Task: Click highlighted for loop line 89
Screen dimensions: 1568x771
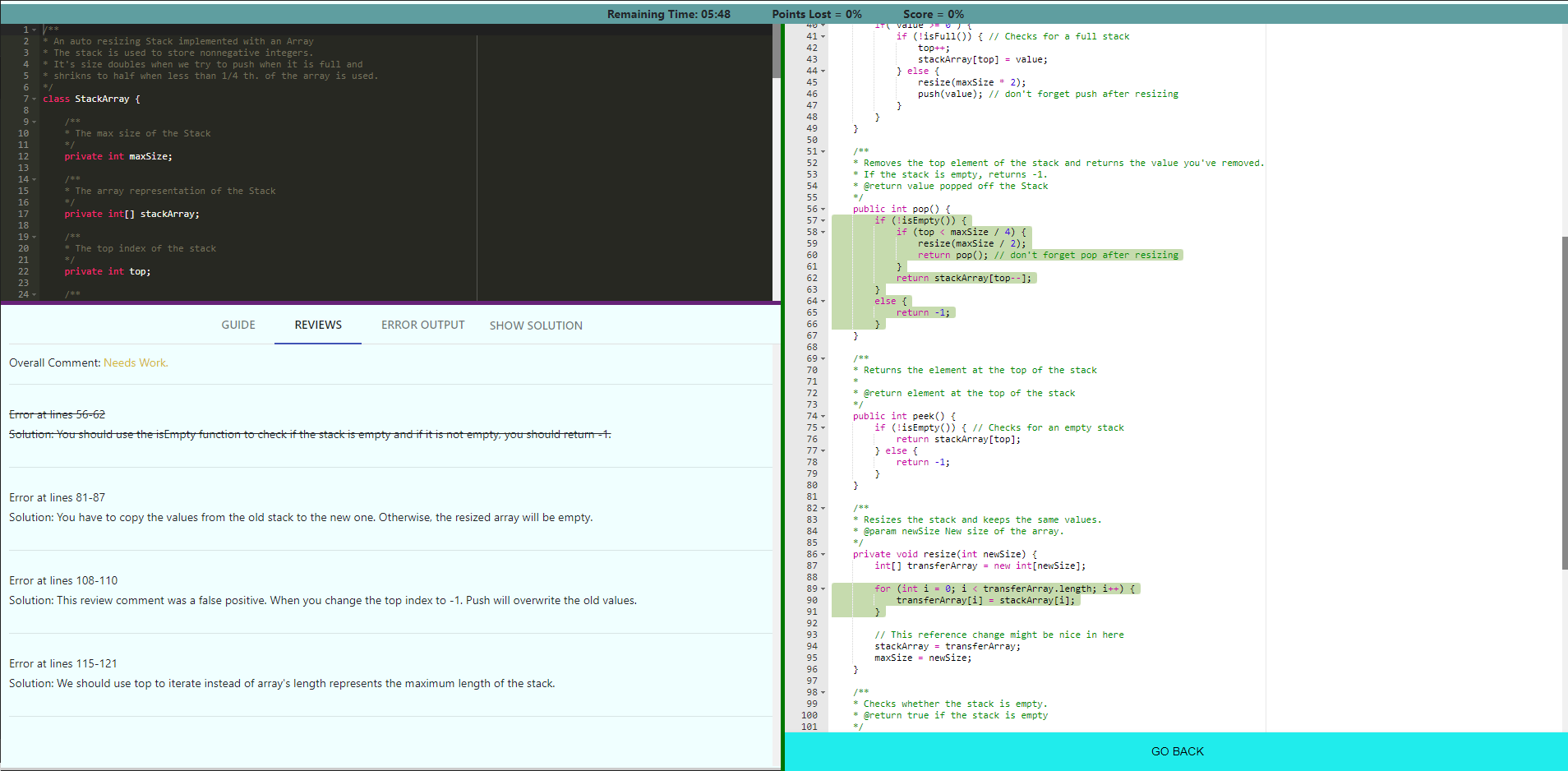Action: (x=1005, y=589)
